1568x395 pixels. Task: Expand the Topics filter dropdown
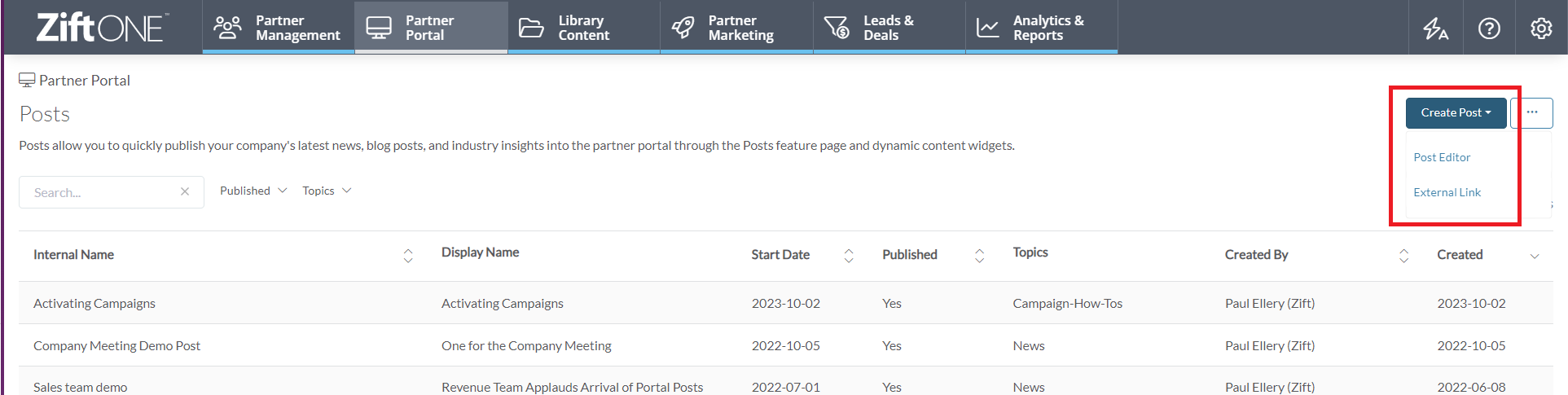click(x=327, y=191)
